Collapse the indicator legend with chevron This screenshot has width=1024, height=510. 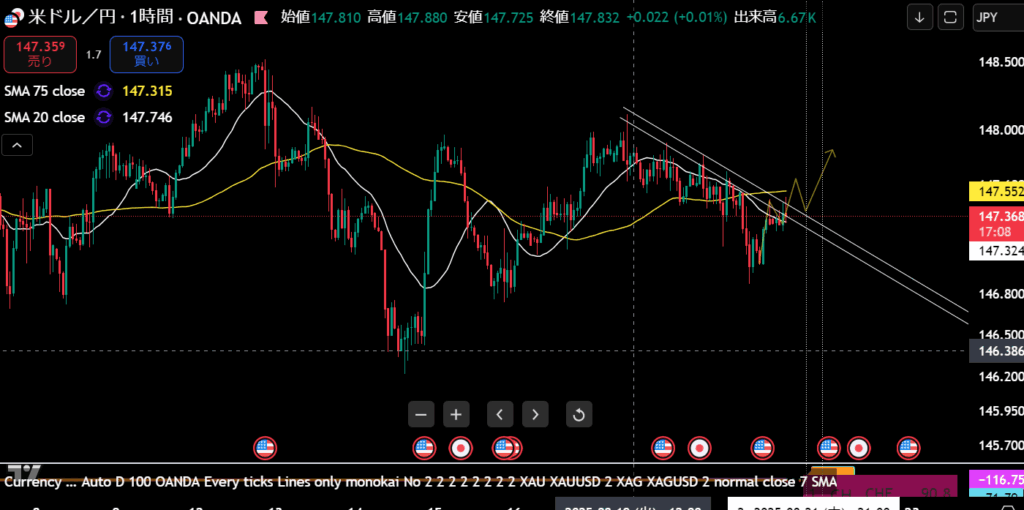tap(18, 146)
